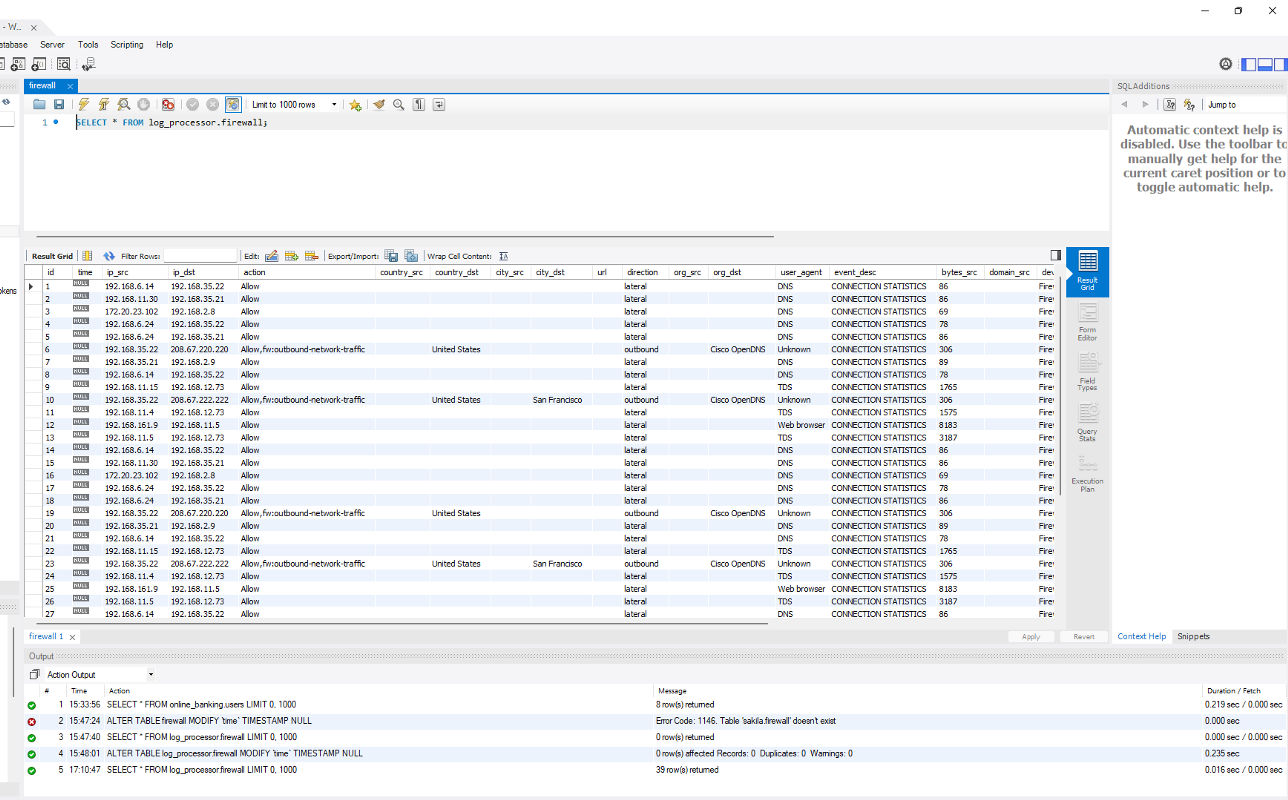The image size is (1288, 800).
Task: Toggle invisible characters pilcrow button
Action: [x=418, y=104]
